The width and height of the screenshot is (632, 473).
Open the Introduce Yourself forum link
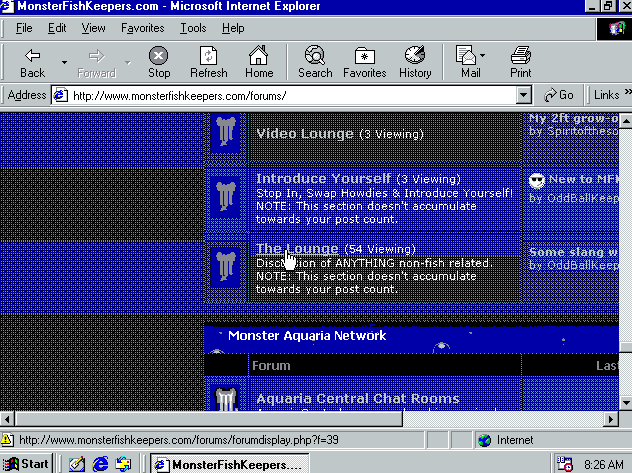coord(323,178)
